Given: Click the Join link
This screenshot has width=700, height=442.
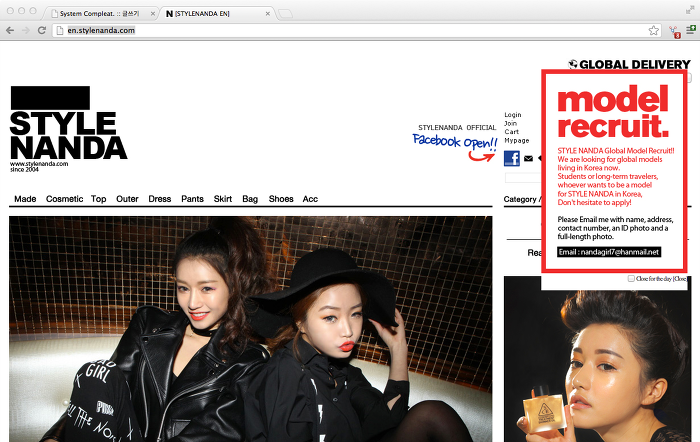Looking at the screenshot, I should 511,124.
